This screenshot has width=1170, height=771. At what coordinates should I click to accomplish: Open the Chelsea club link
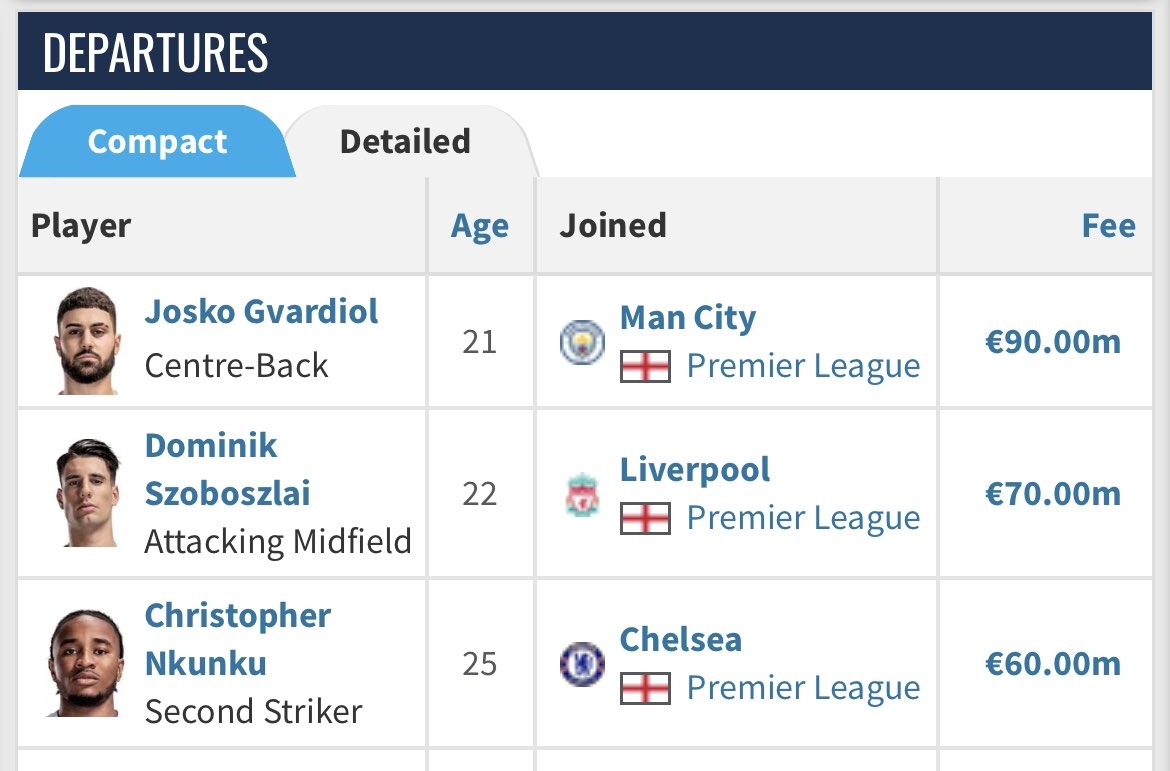coord(681,640)
